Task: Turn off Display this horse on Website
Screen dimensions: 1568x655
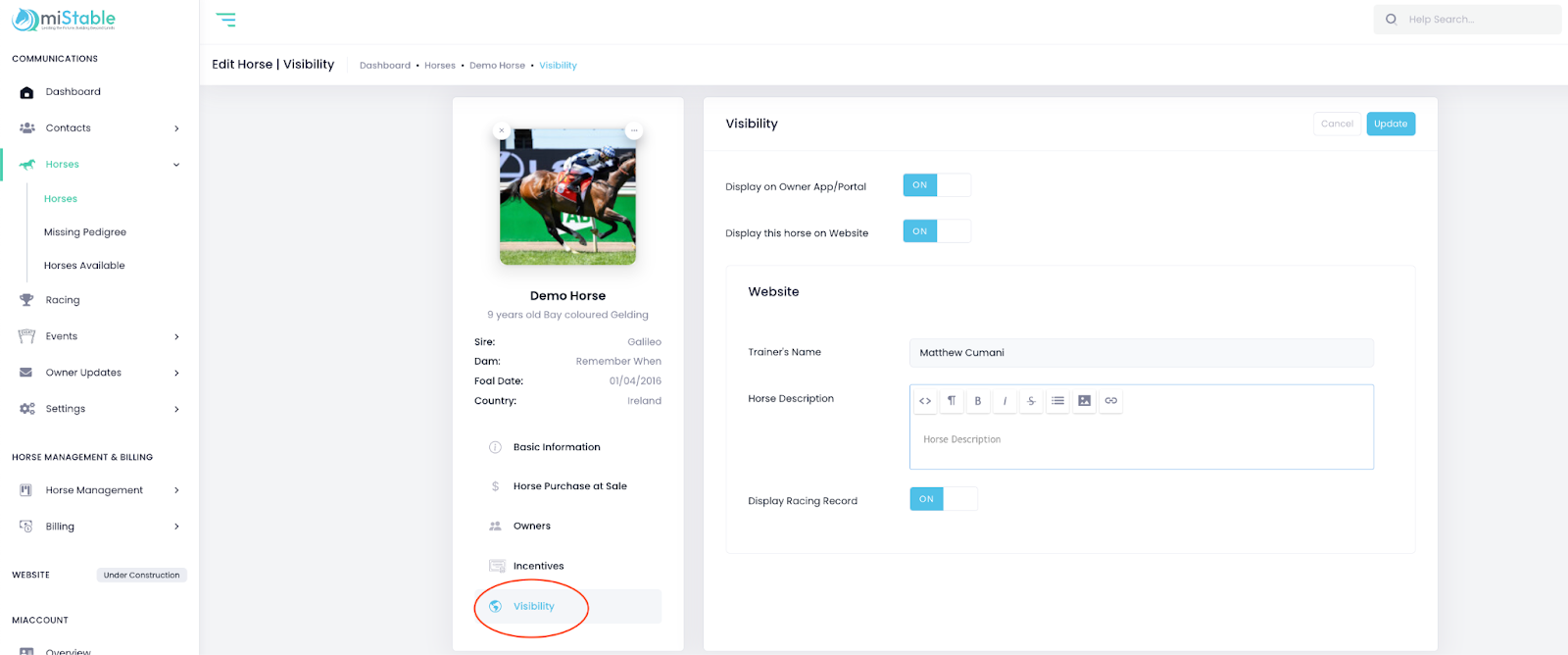Action: [936, 231]
